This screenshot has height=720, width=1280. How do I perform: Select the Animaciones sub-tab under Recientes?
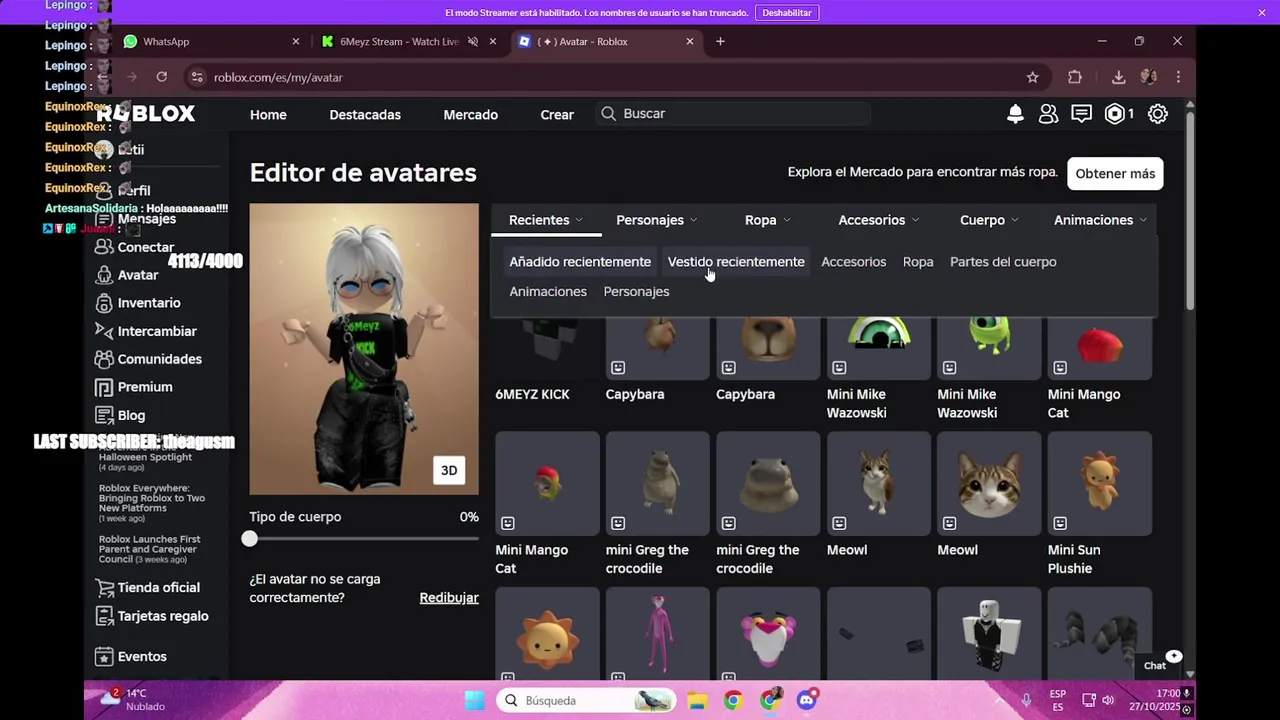(x=548, y=291)
